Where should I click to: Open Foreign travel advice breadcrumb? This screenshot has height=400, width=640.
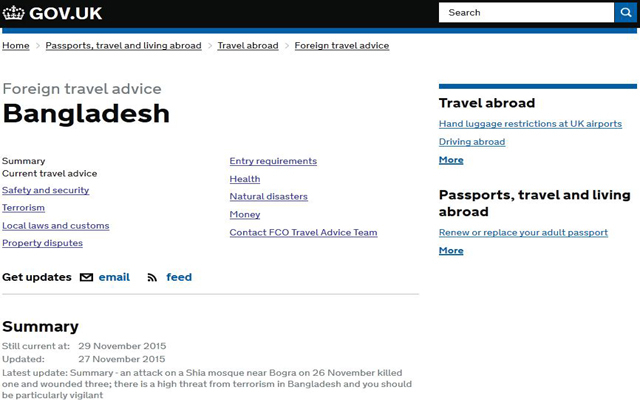342,45
